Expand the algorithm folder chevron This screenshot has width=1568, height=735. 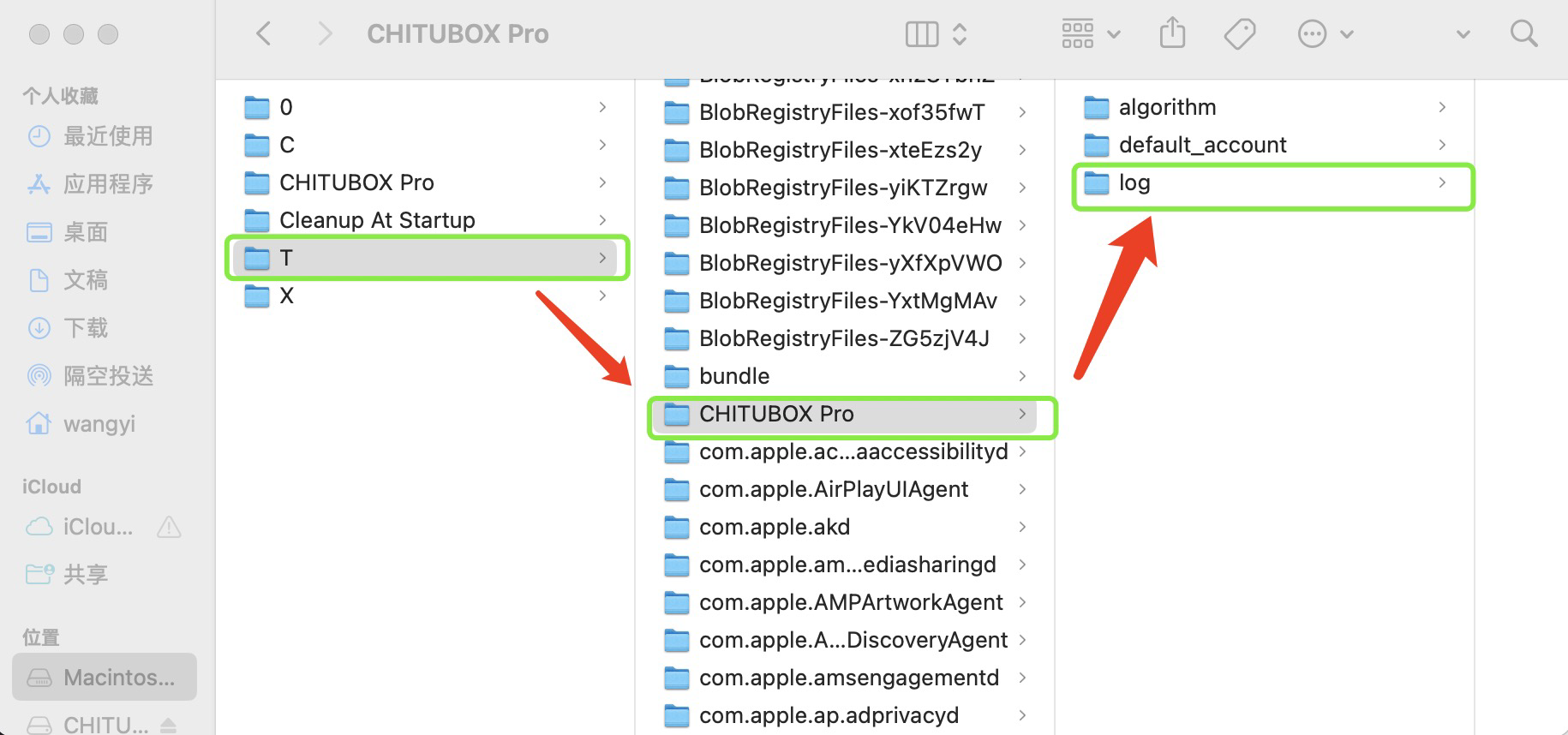tap(1442, 107)
